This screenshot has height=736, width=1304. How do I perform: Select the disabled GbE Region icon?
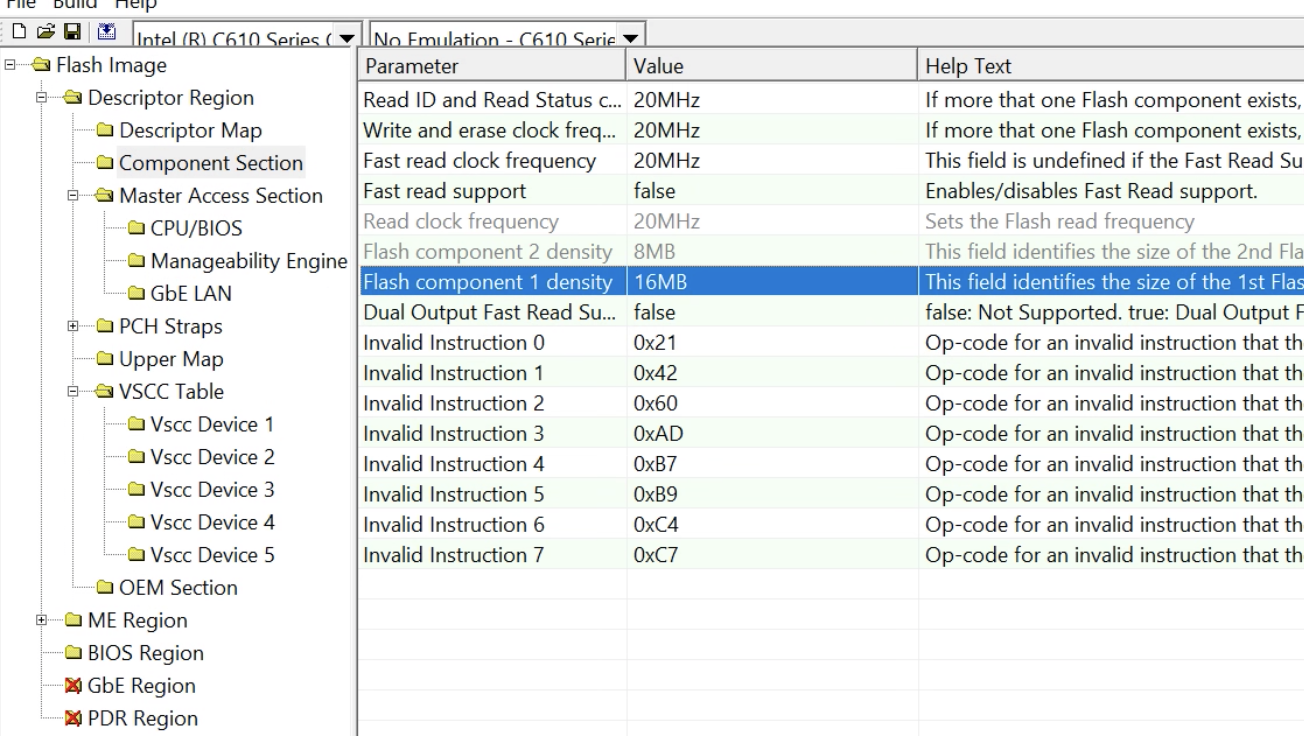pyautogui.click(x=72, y=686)
